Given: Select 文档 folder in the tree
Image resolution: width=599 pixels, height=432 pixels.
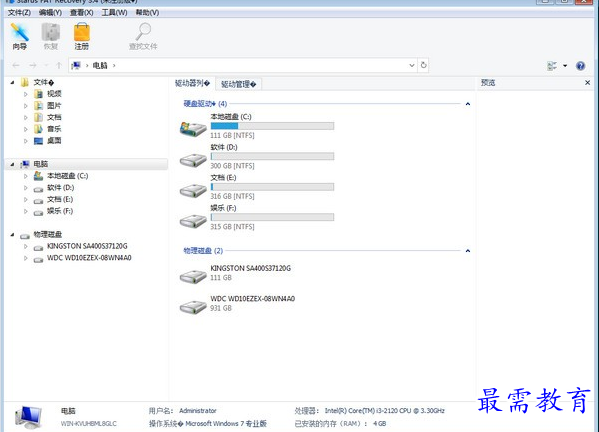Looking at the screenshot, I should click(54, 117).
